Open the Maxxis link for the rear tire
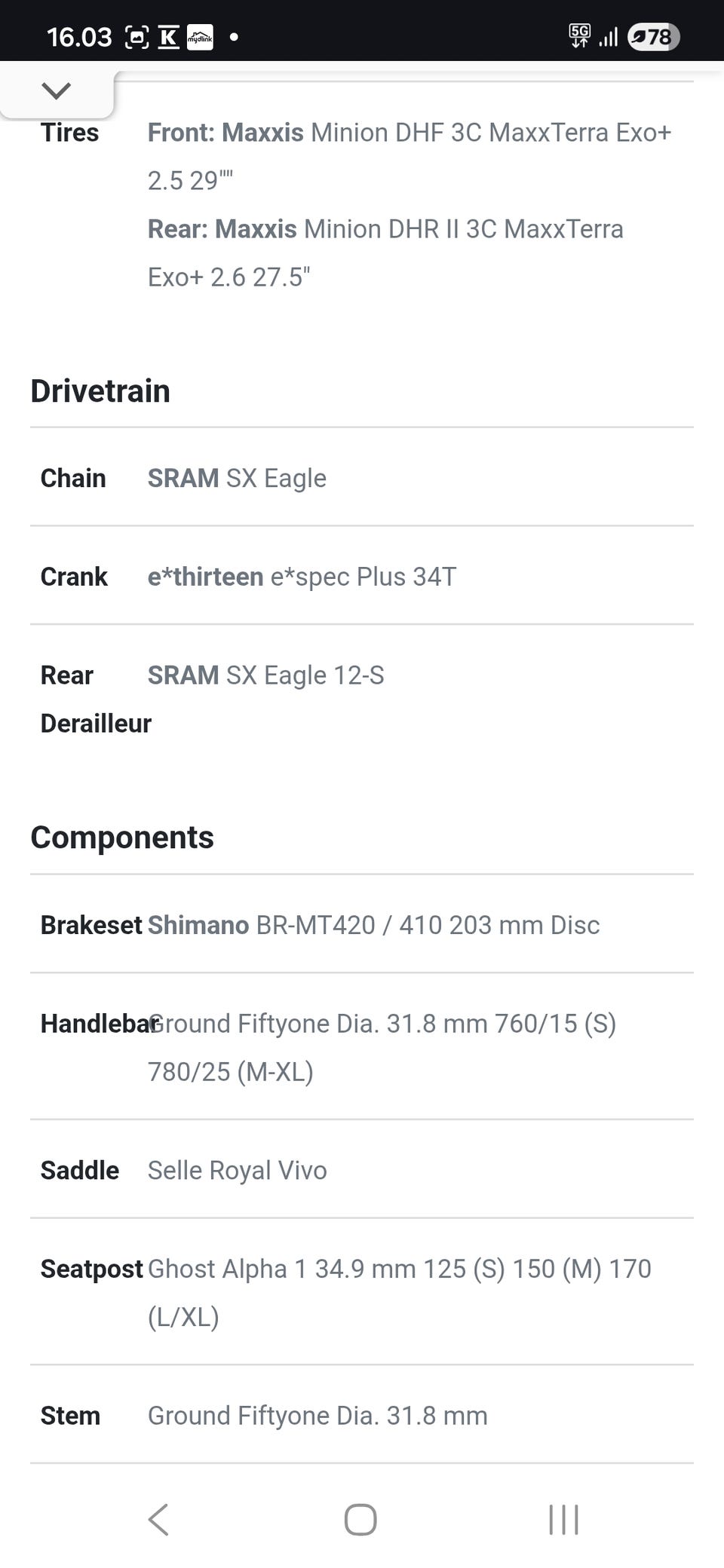Screen dimensions: 724x1568 256,229
